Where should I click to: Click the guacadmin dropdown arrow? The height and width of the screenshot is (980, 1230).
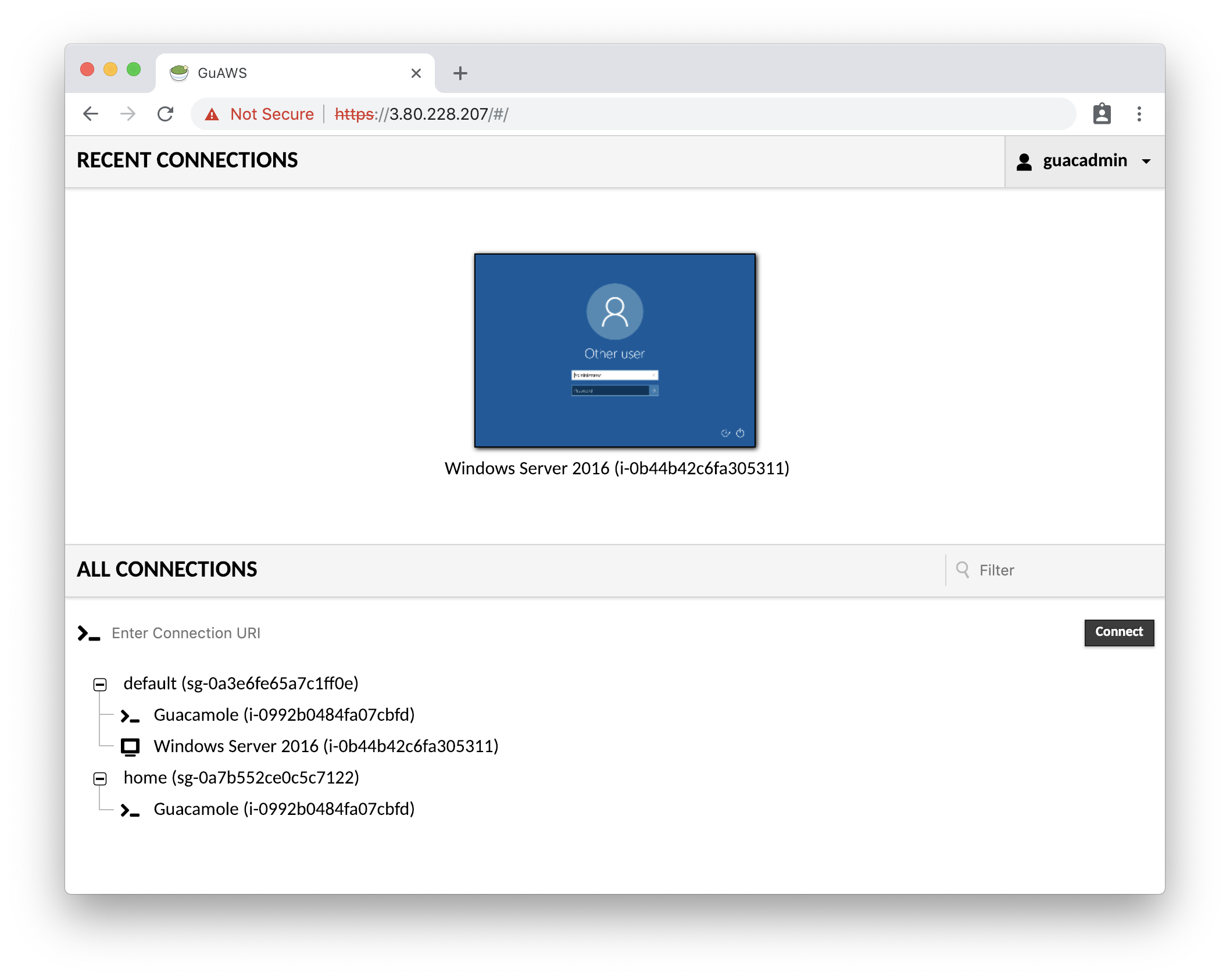pyautogui.click(x=1146, y=162)
